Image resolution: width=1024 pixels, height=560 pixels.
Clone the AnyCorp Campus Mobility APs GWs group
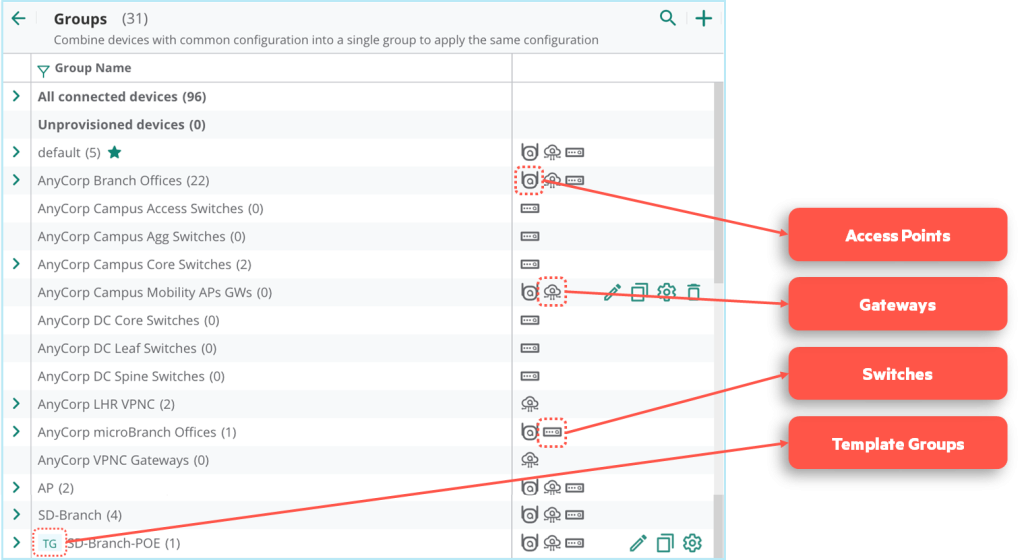pos(639,293)
